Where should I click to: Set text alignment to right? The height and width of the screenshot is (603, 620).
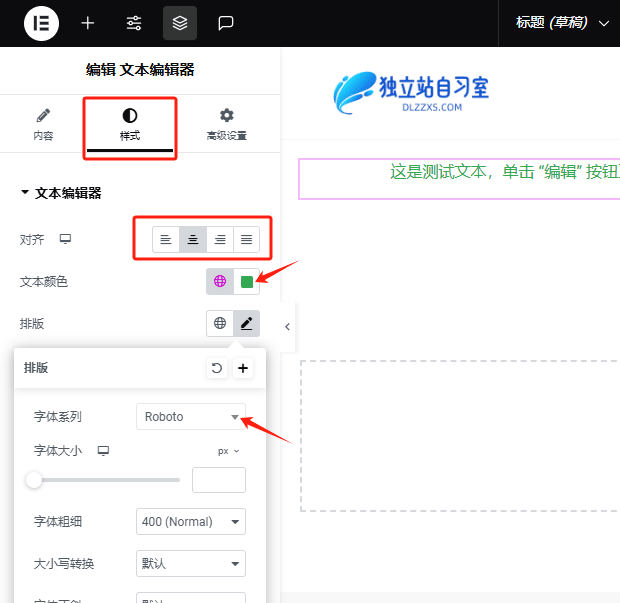tap(220, 240)
